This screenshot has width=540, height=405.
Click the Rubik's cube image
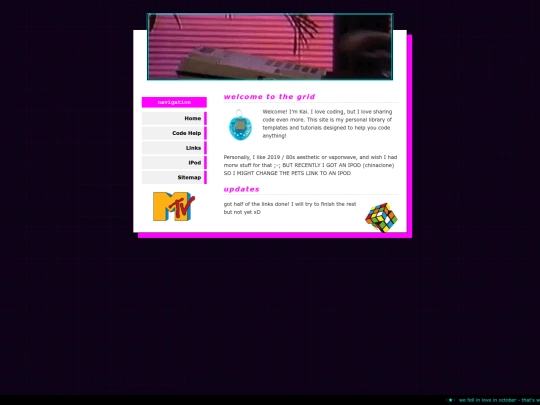pyautogui.click(x=381, y=217)
